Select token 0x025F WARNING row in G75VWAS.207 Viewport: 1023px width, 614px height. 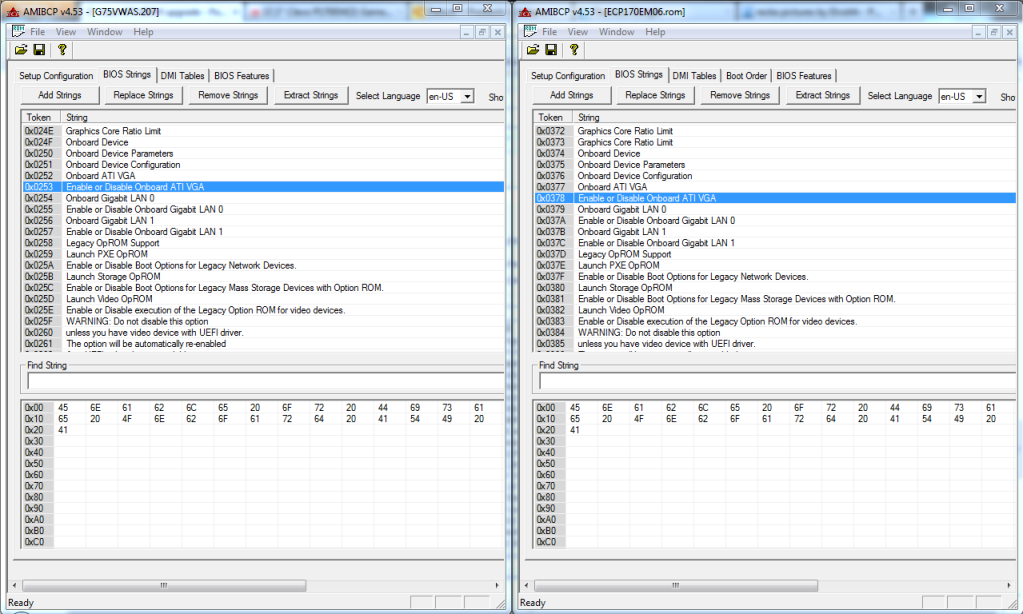tap(263, 321)
